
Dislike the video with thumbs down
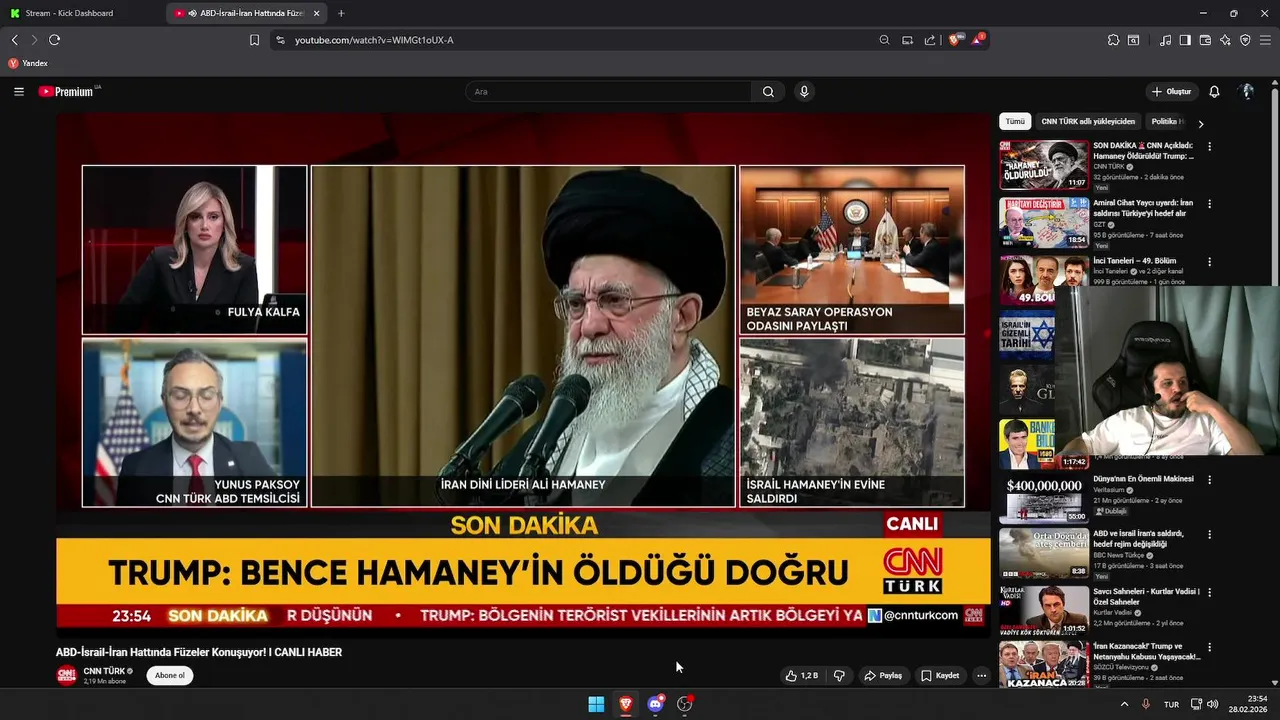(x=839, y=676)
